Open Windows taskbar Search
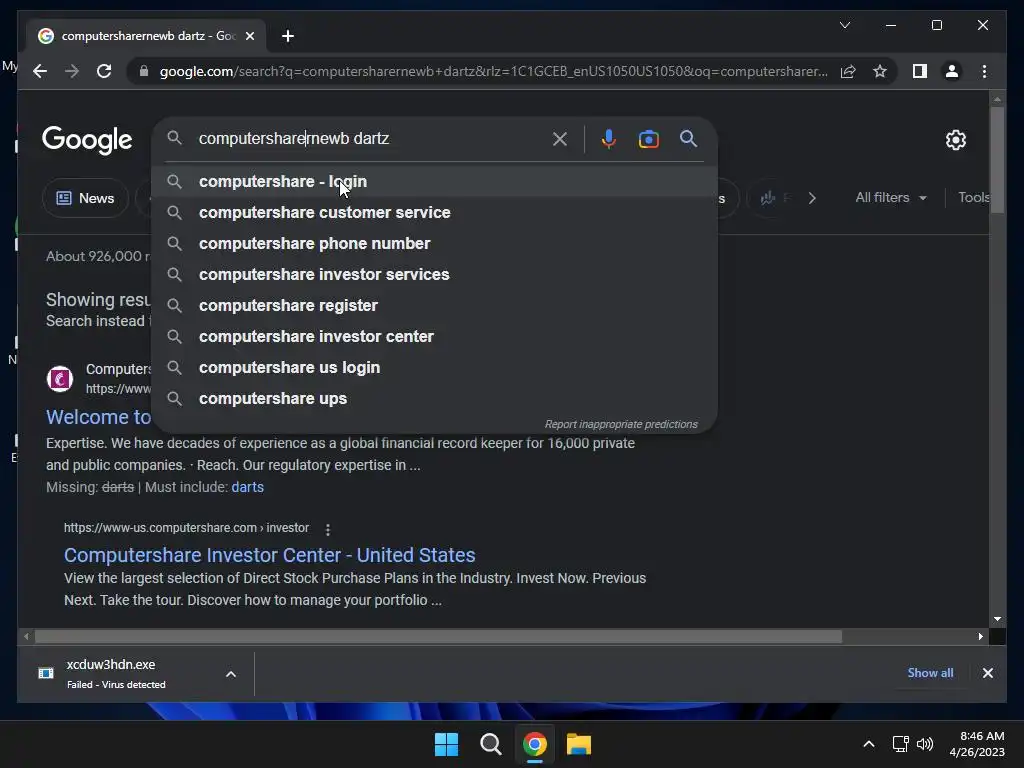Screen dimensions: 1024x768 (490, 744)
